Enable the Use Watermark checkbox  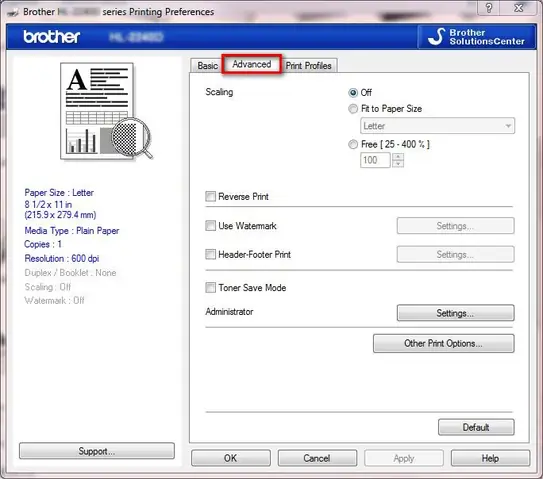(210, 226)
